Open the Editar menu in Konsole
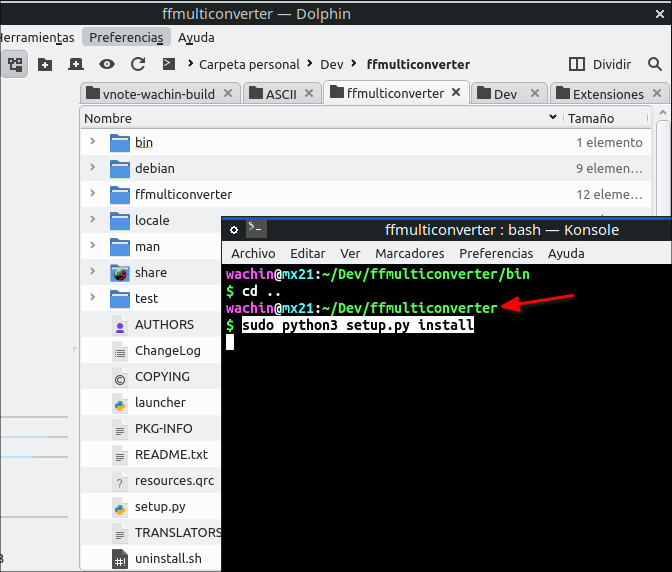672x572 pixels. [308, 253]
